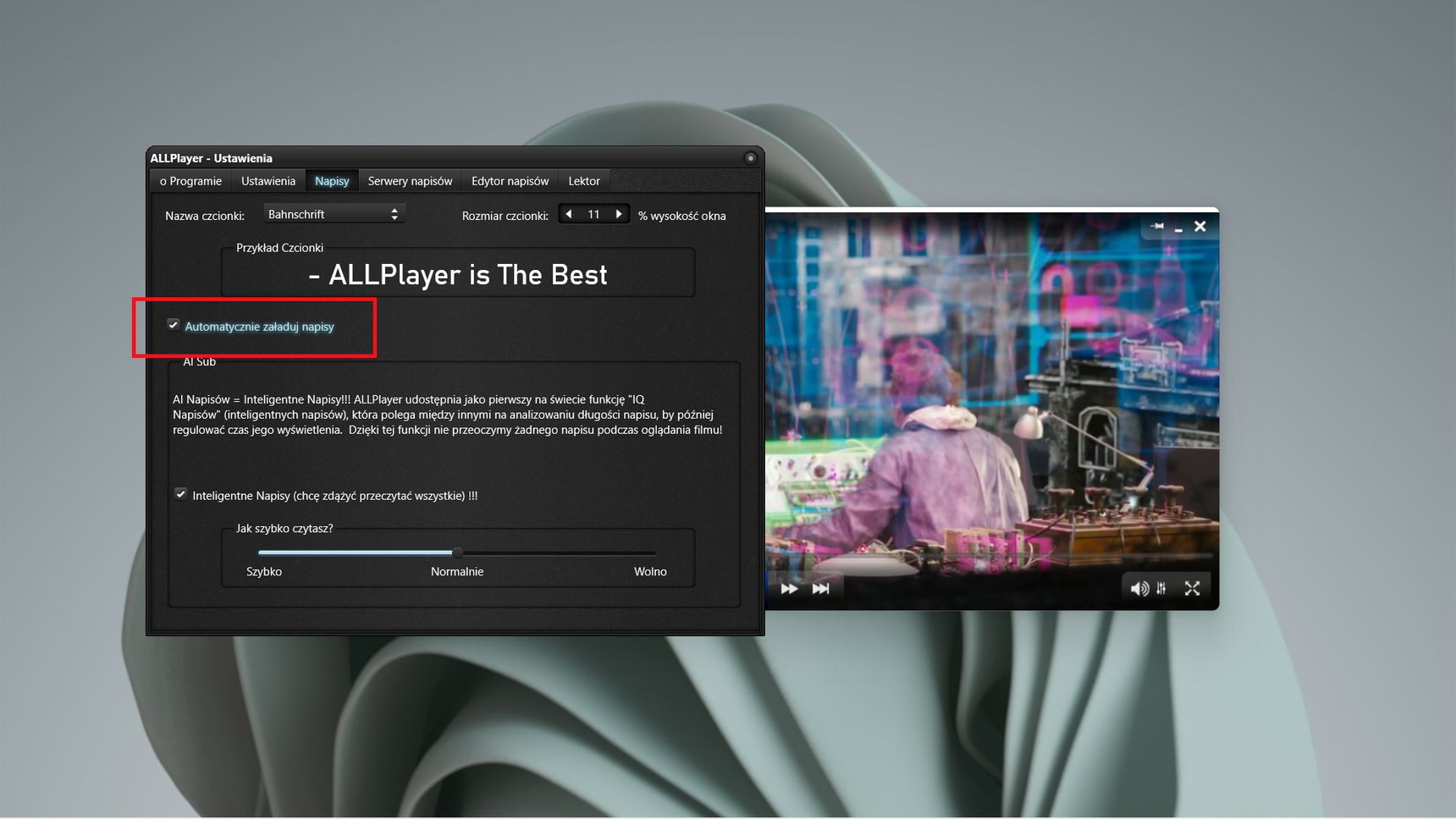1456x819 pixels.
Task: Click the 'Jak szybko czytasz?' heading
Action: 284,528
